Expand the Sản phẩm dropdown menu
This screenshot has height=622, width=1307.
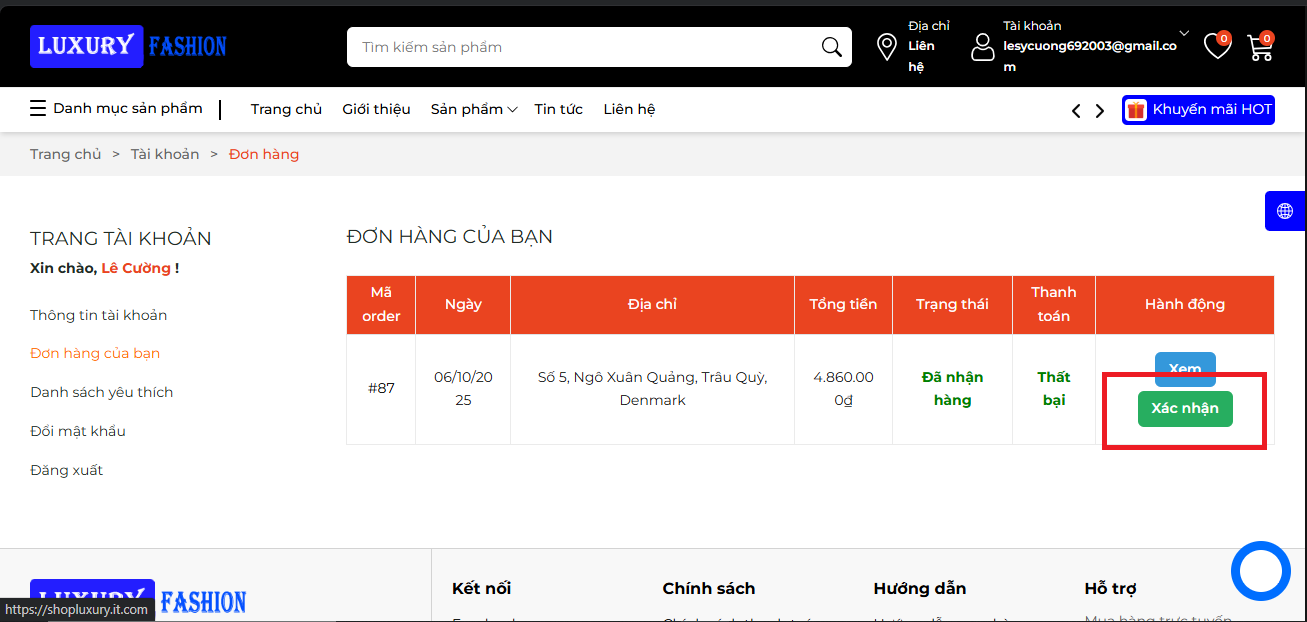click(473, 109)
